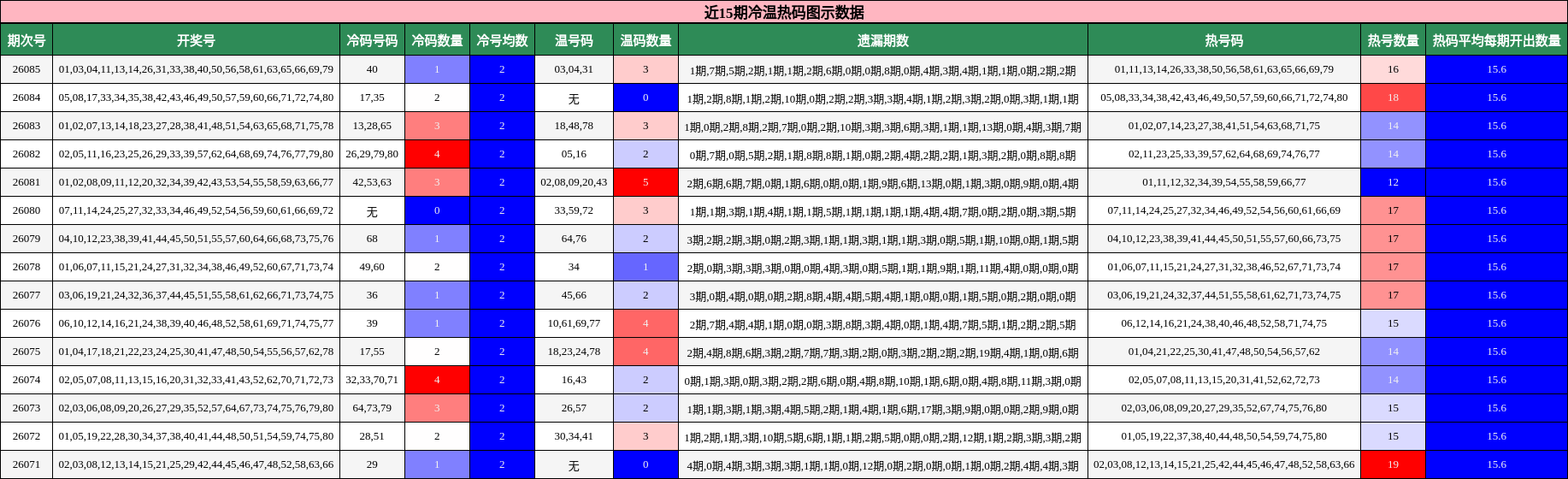Select the 开奖号 column header
Image resolution: width=1568 pixels, height=479 pixels.
[x=196, y=40]
